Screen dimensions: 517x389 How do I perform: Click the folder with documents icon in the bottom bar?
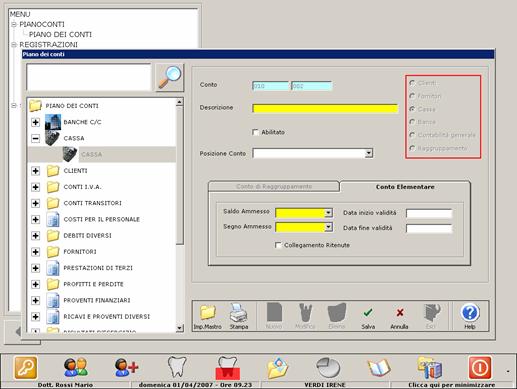pyautogui.click(x=430, y=368)
